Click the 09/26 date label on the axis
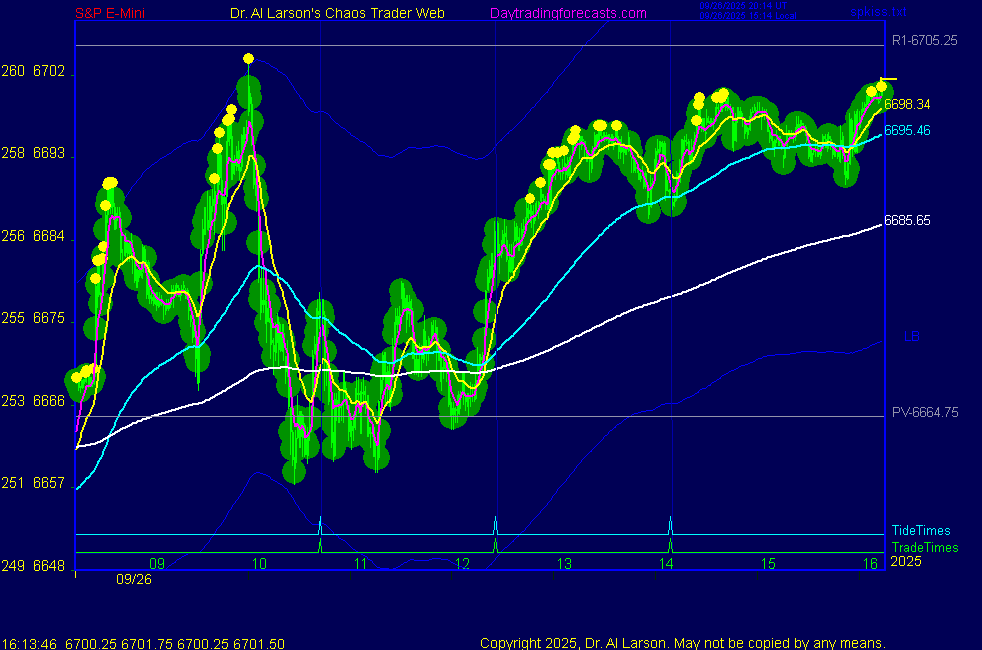982x650 pixels. 134,579
